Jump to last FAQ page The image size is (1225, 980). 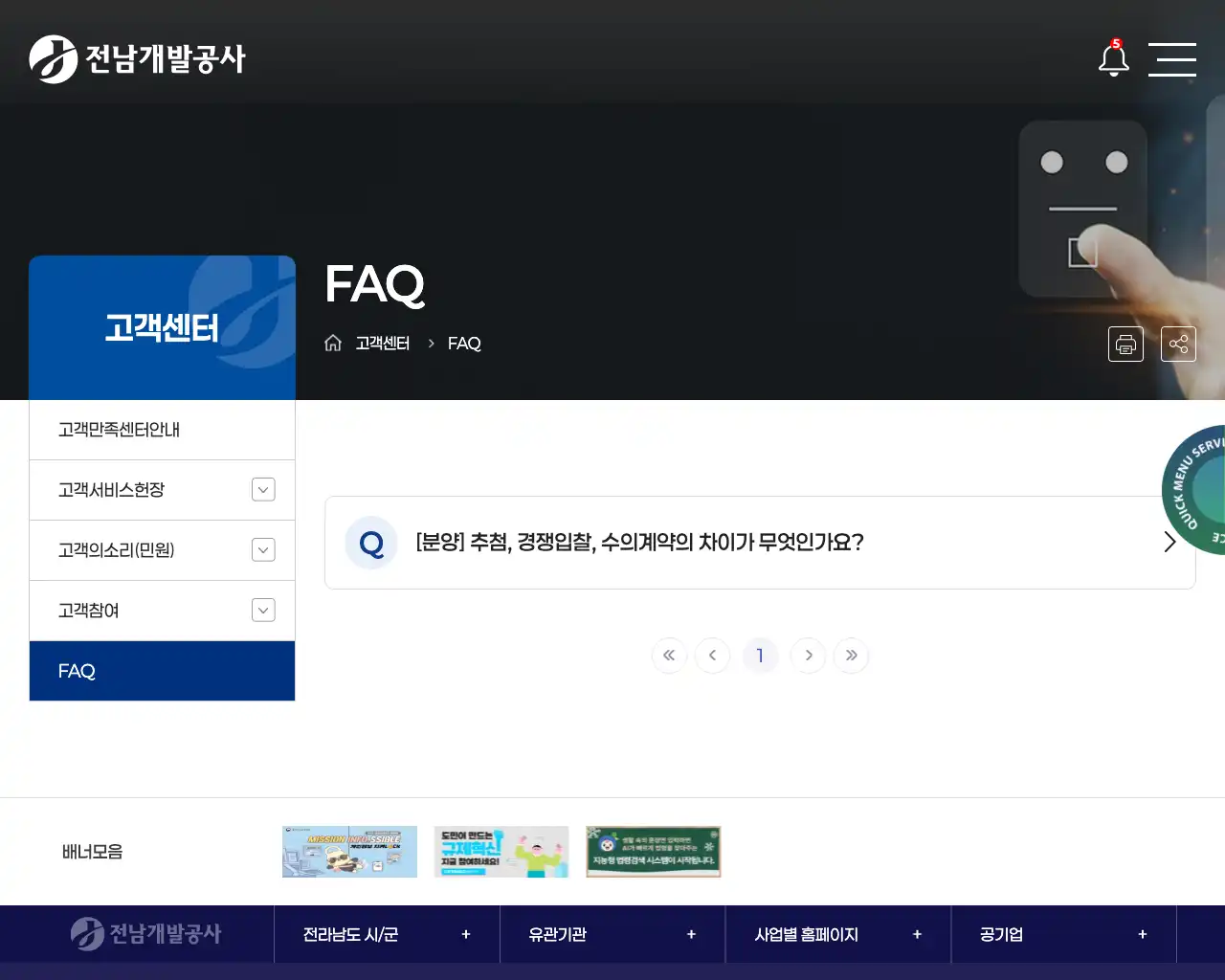(x=852, y=656)
